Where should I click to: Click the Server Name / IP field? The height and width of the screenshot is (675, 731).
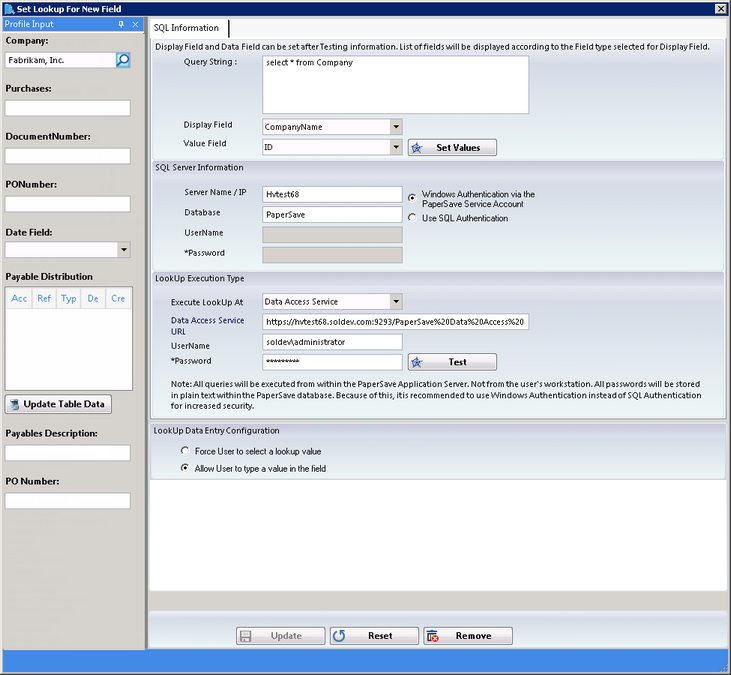pos(332,194)
